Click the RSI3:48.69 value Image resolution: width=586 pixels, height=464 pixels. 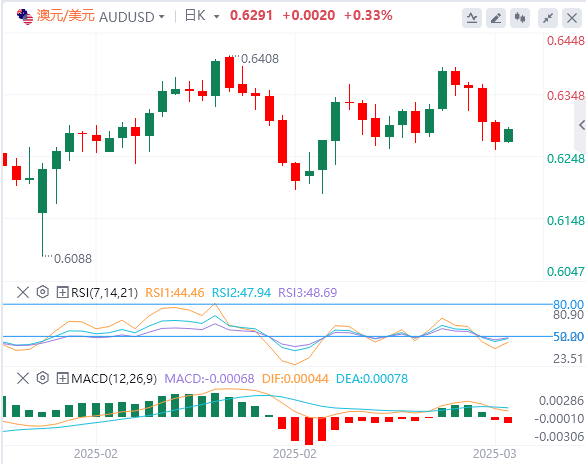[x=308, y=293]
